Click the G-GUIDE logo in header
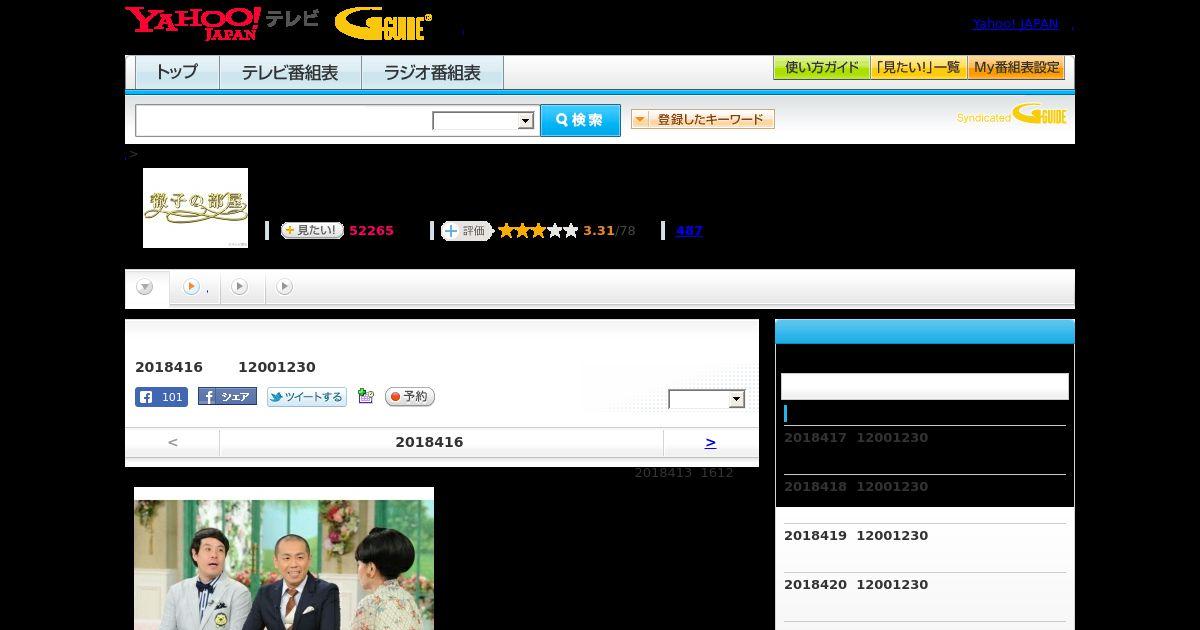The image size is (1200, 630). (383, 24)
